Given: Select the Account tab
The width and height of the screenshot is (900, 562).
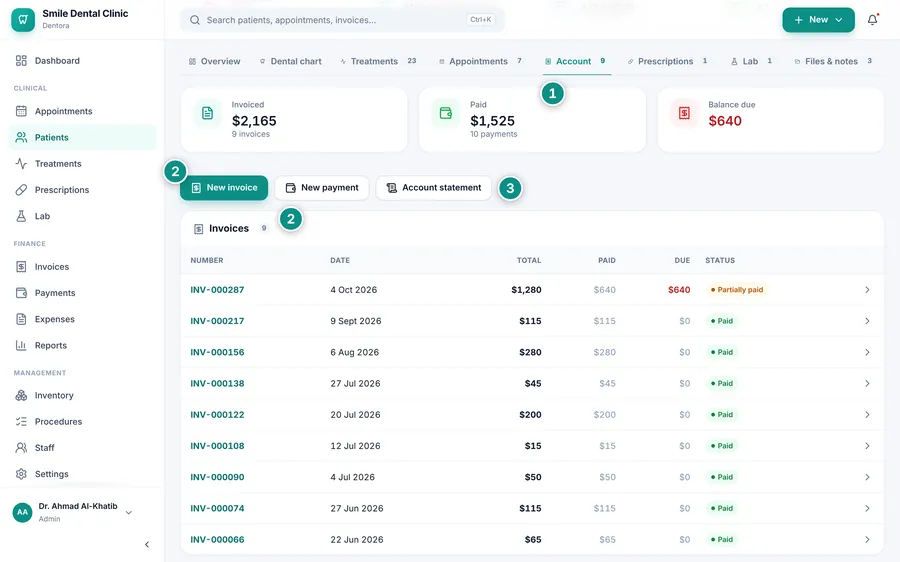Looking at the screenshot, I should pos(575,61).
